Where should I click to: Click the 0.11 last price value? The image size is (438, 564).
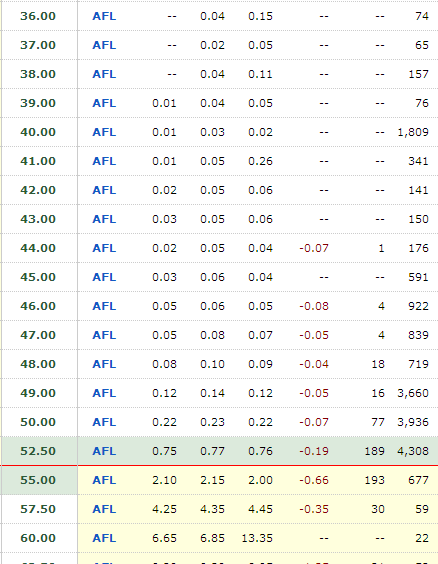260,74
